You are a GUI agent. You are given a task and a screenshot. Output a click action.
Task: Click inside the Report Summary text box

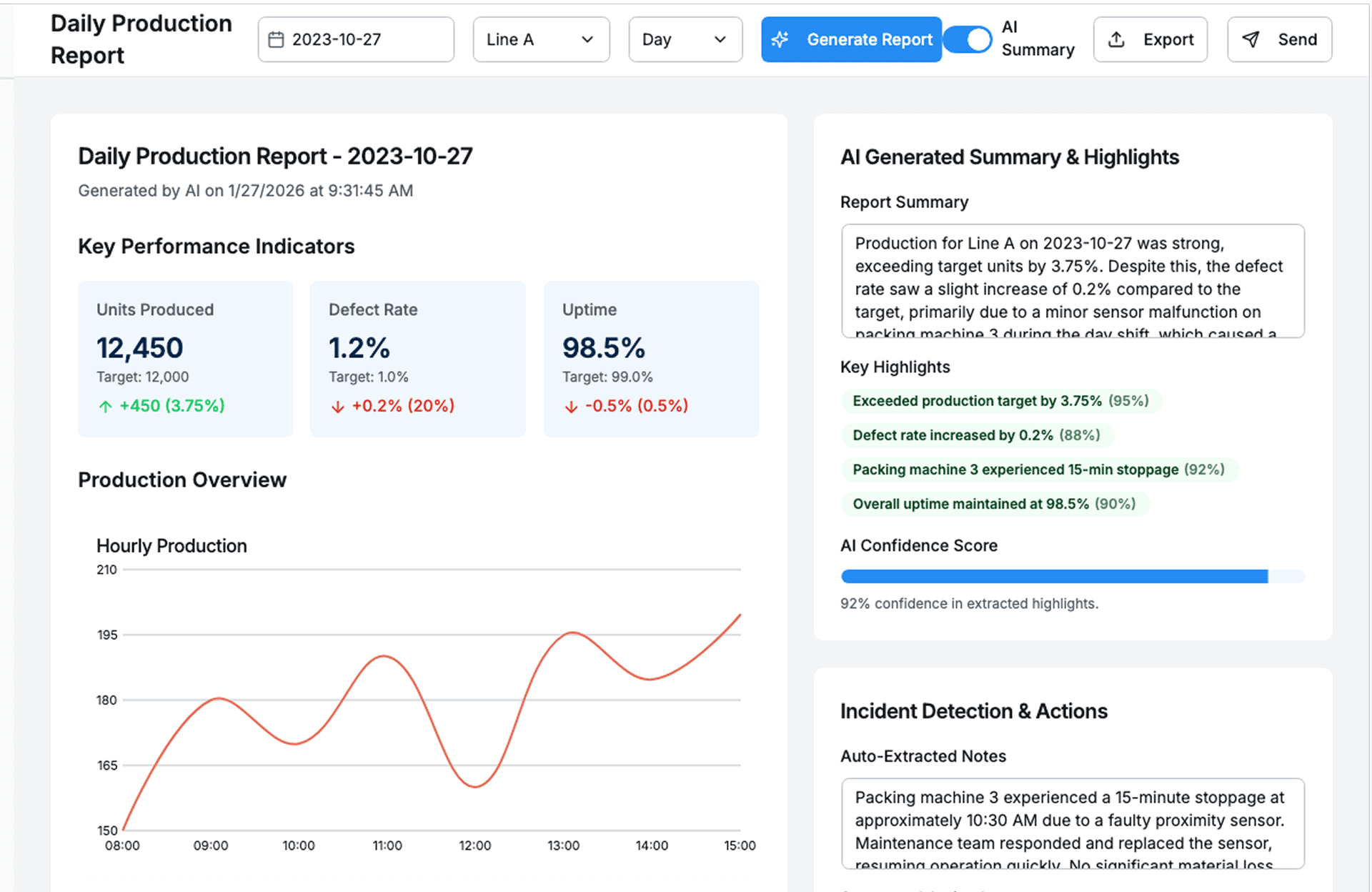[1072, 281]
